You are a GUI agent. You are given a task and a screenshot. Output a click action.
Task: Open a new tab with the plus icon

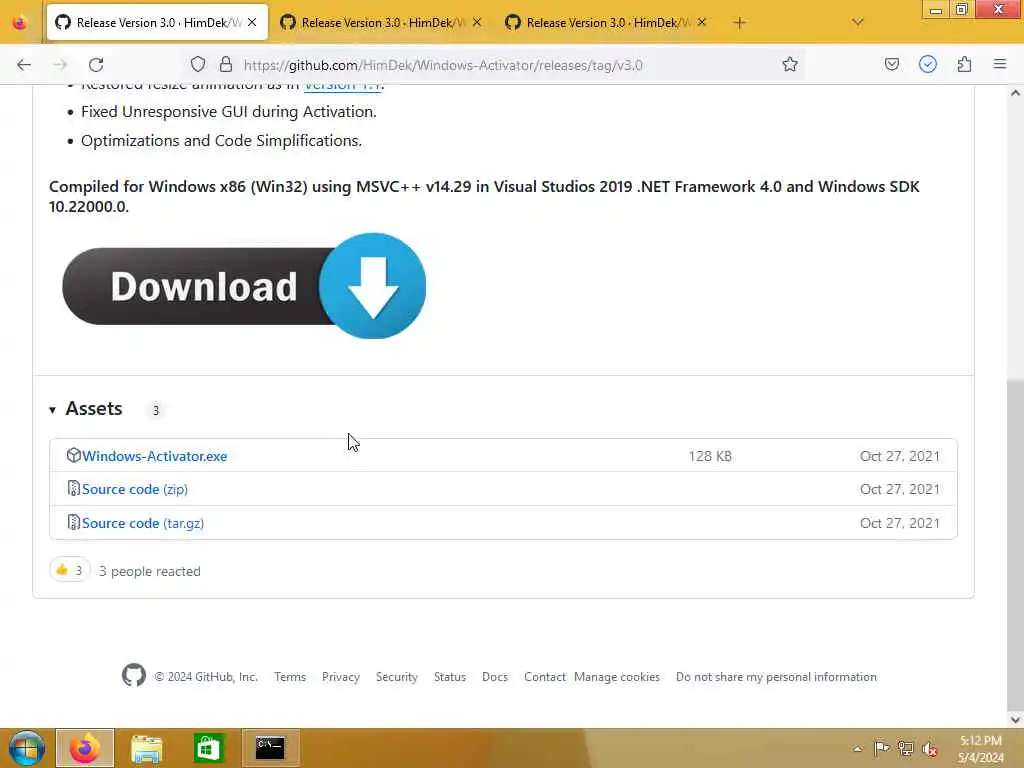tap(739, 23)
